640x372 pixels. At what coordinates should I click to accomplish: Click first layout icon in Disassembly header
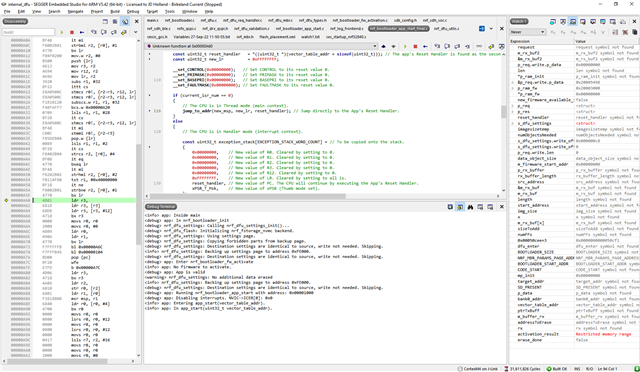[x=105, y=21]
